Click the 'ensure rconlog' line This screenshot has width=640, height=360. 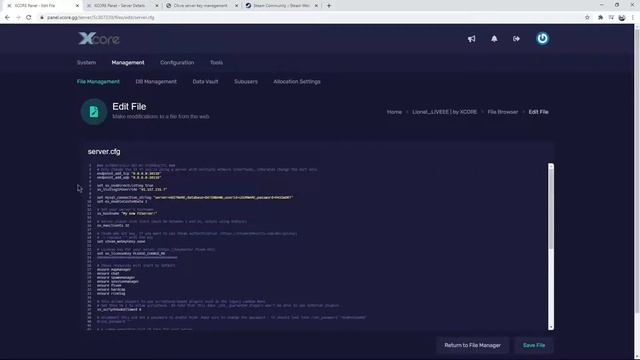[x=111, y=293]
